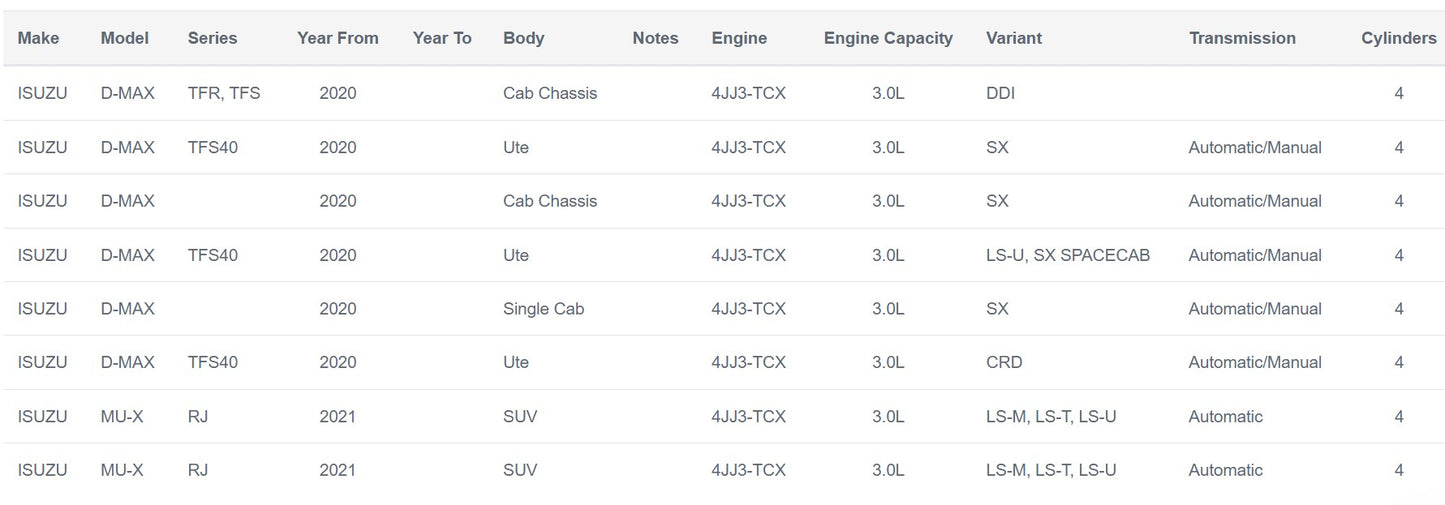Screen dimensions: 1445x505
Task: Click the Make column header
Action: point(38,38)
